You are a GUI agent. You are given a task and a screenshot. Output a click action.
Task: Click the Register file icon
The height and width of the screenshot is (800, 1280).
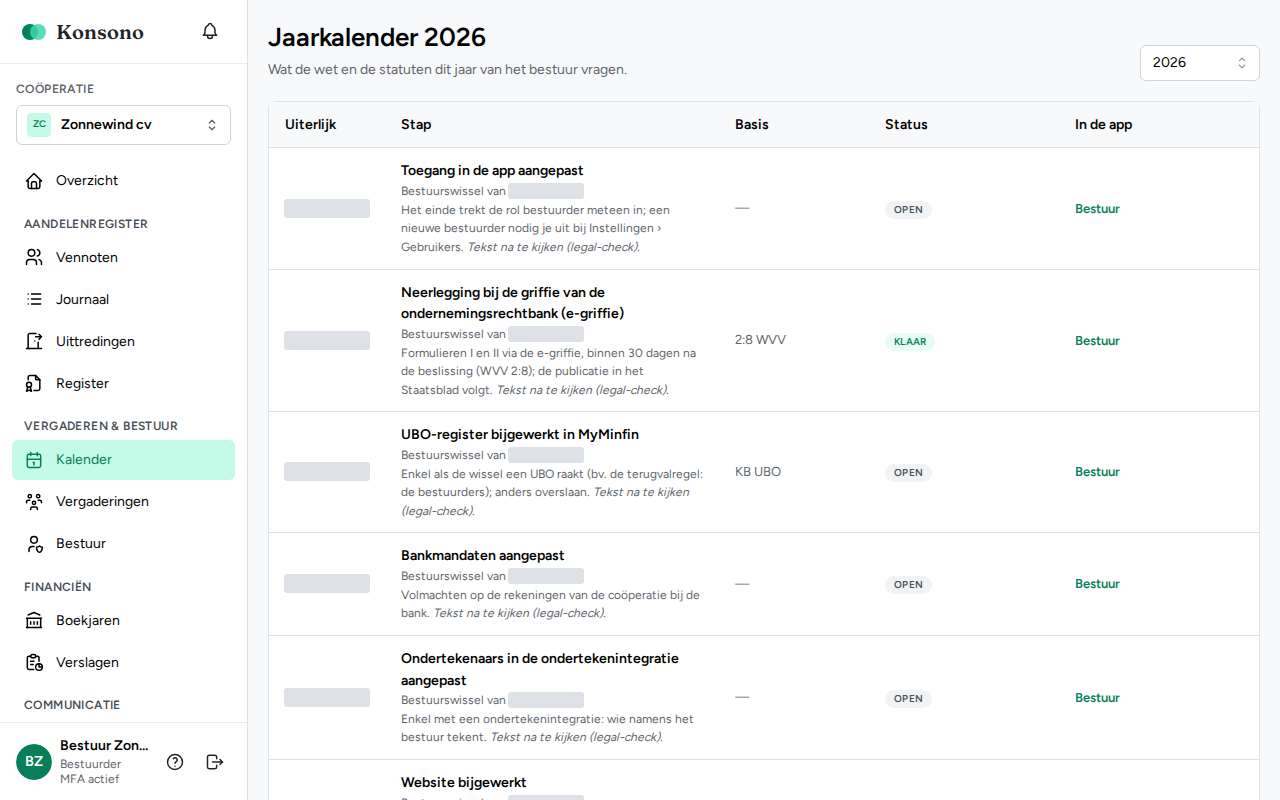[34, 384]
